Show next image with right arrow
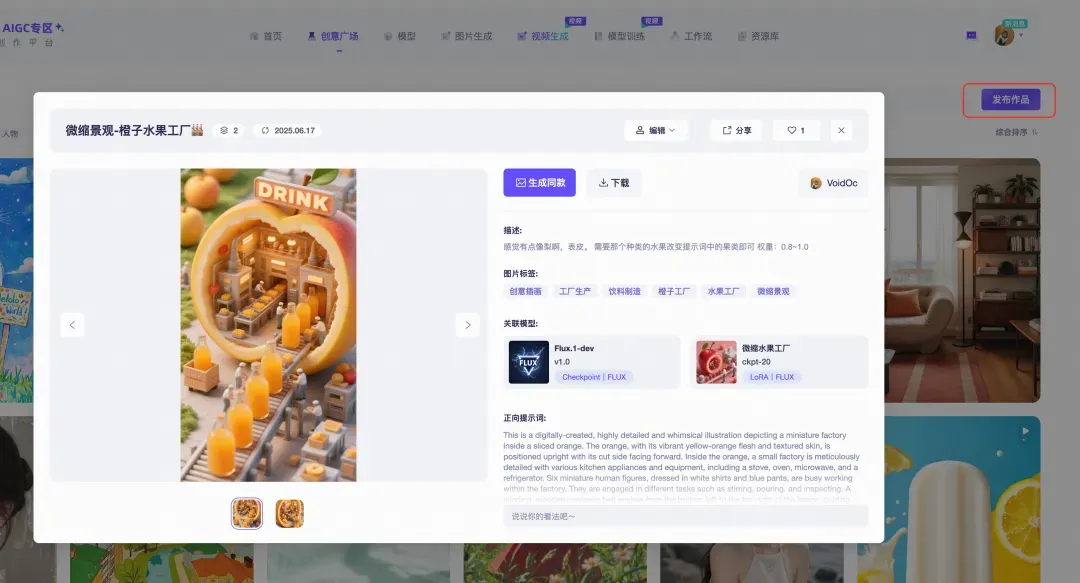The width and height of the screenshot is (1080, 583). coord(468,325)
